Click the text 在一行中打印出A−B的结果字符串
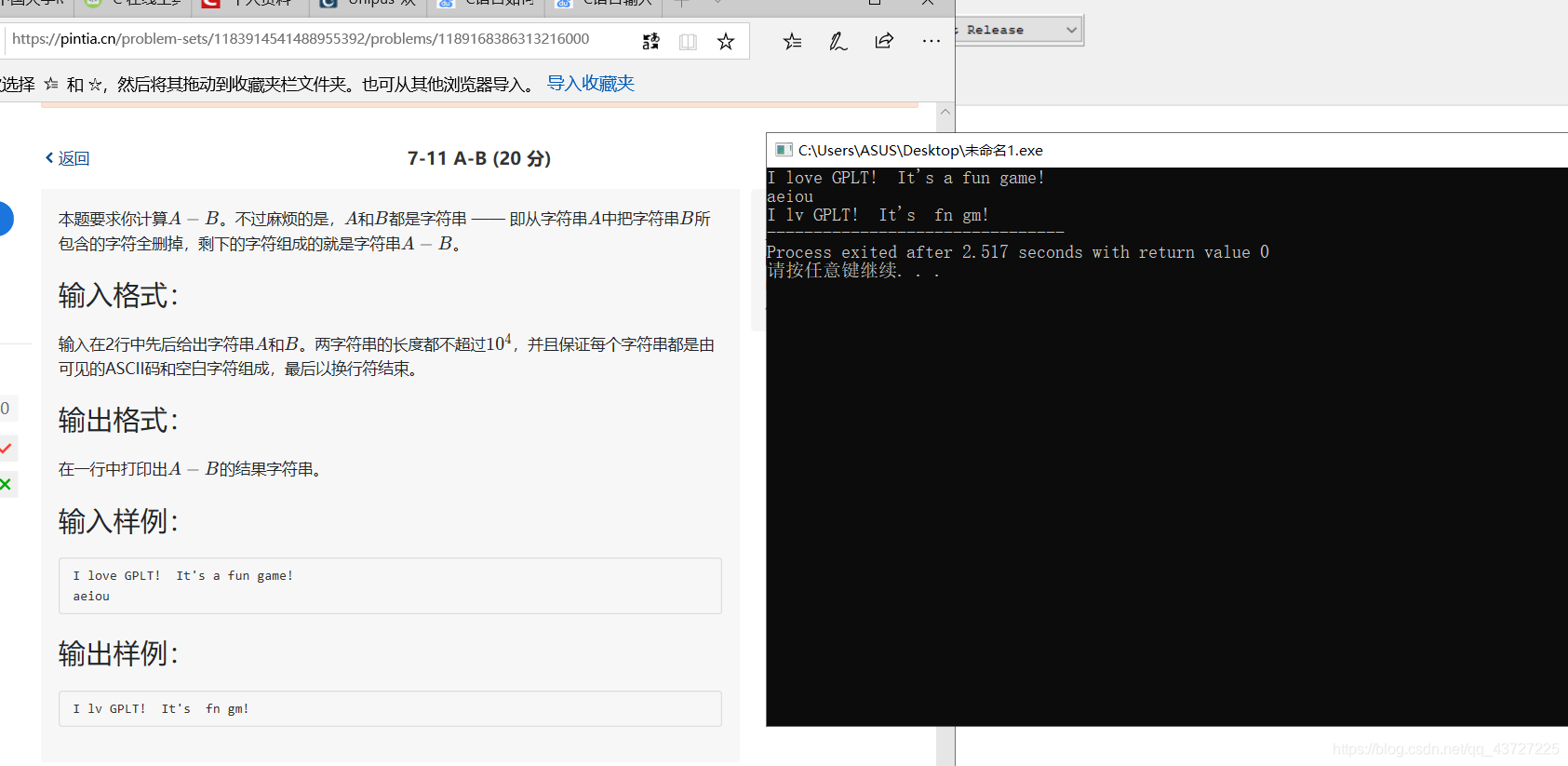This screenshot has height=766, width=1568. pyautogui.click(x=191, y=469)
